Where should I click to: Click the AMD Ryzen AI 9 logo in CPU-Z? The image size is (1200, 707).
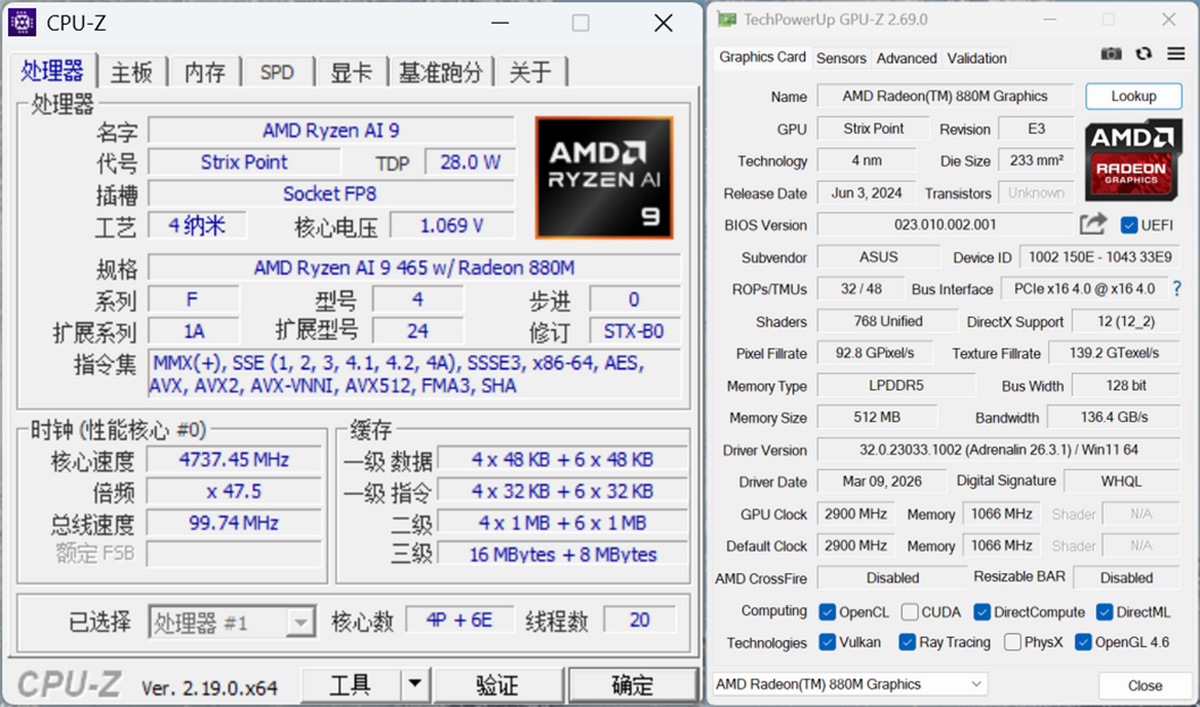[604, 178]
